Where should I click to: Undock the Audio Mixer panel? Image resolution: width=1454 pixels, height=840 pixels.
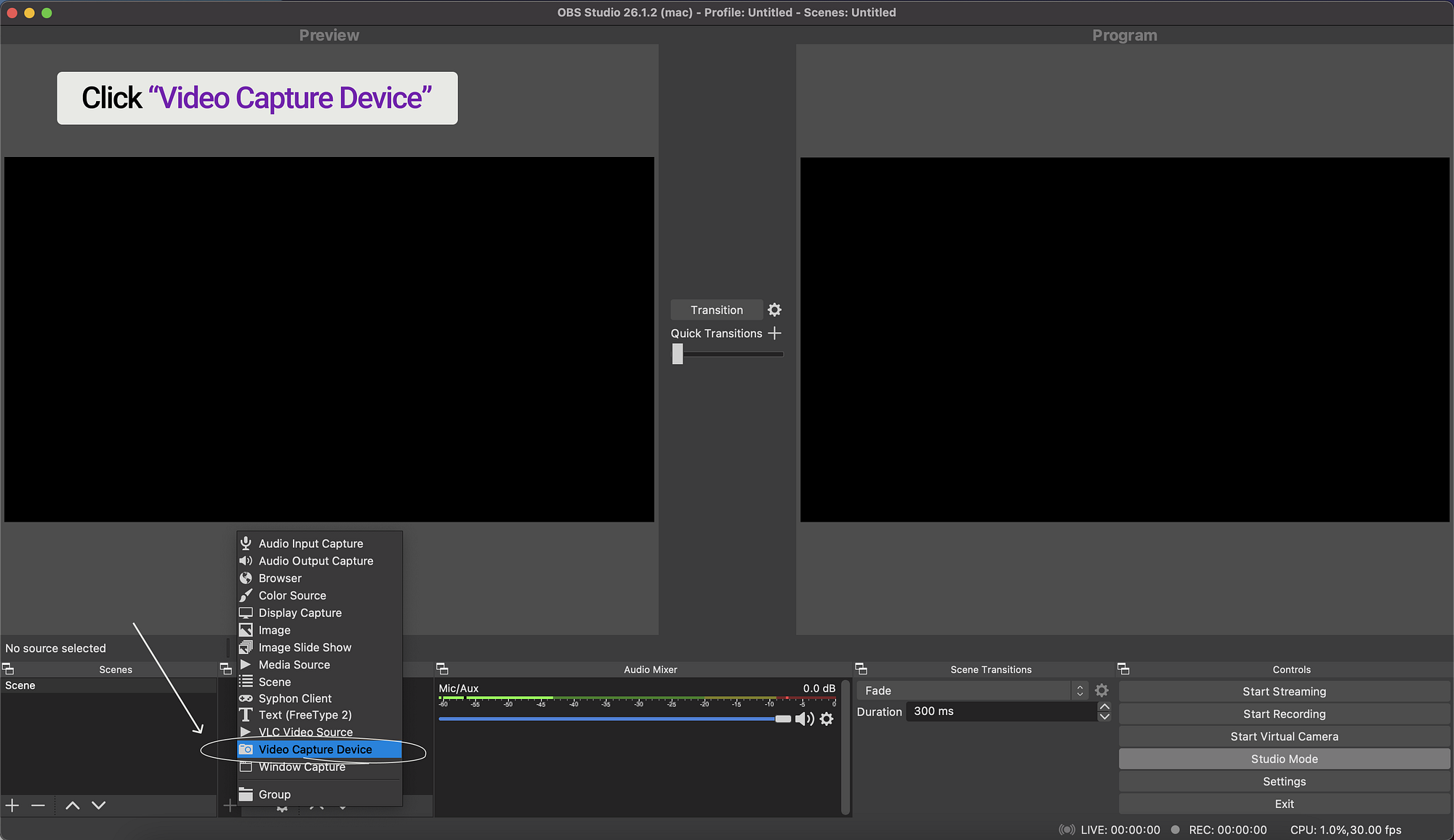pos(442,669)
